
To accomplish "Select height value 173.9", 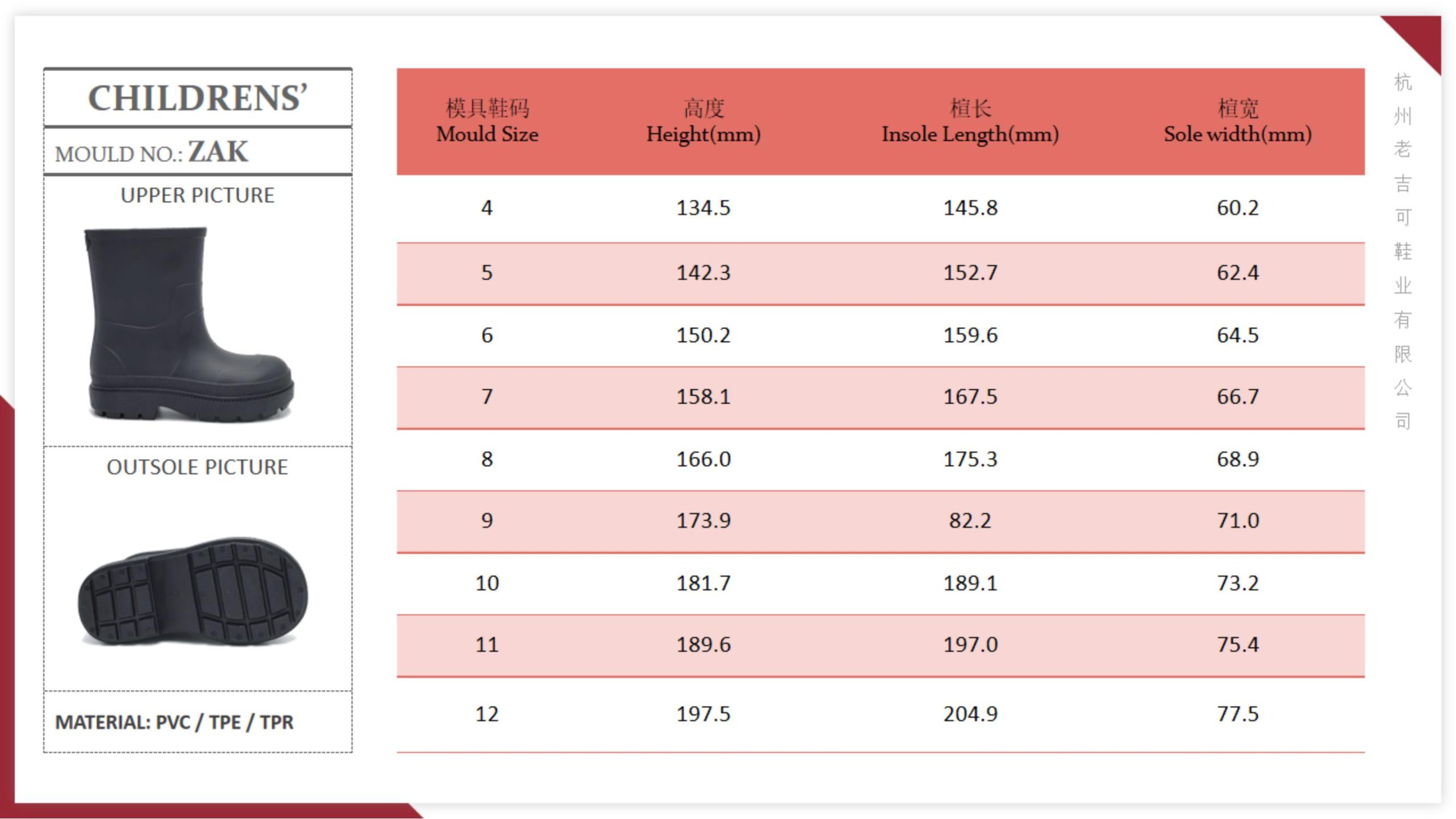I will pos(704,520).
